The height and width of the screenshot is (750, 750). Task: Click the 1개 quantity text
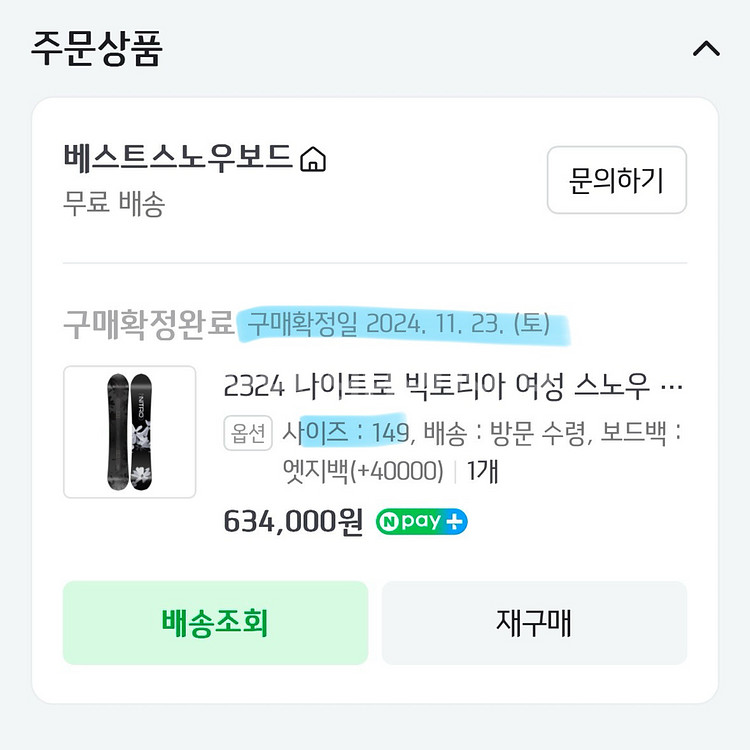[483, 471]
